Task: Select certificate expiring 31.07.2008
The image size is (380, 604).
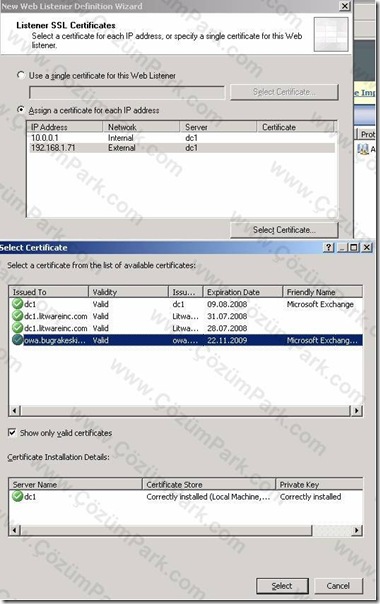Action: [x=185, y=316]
